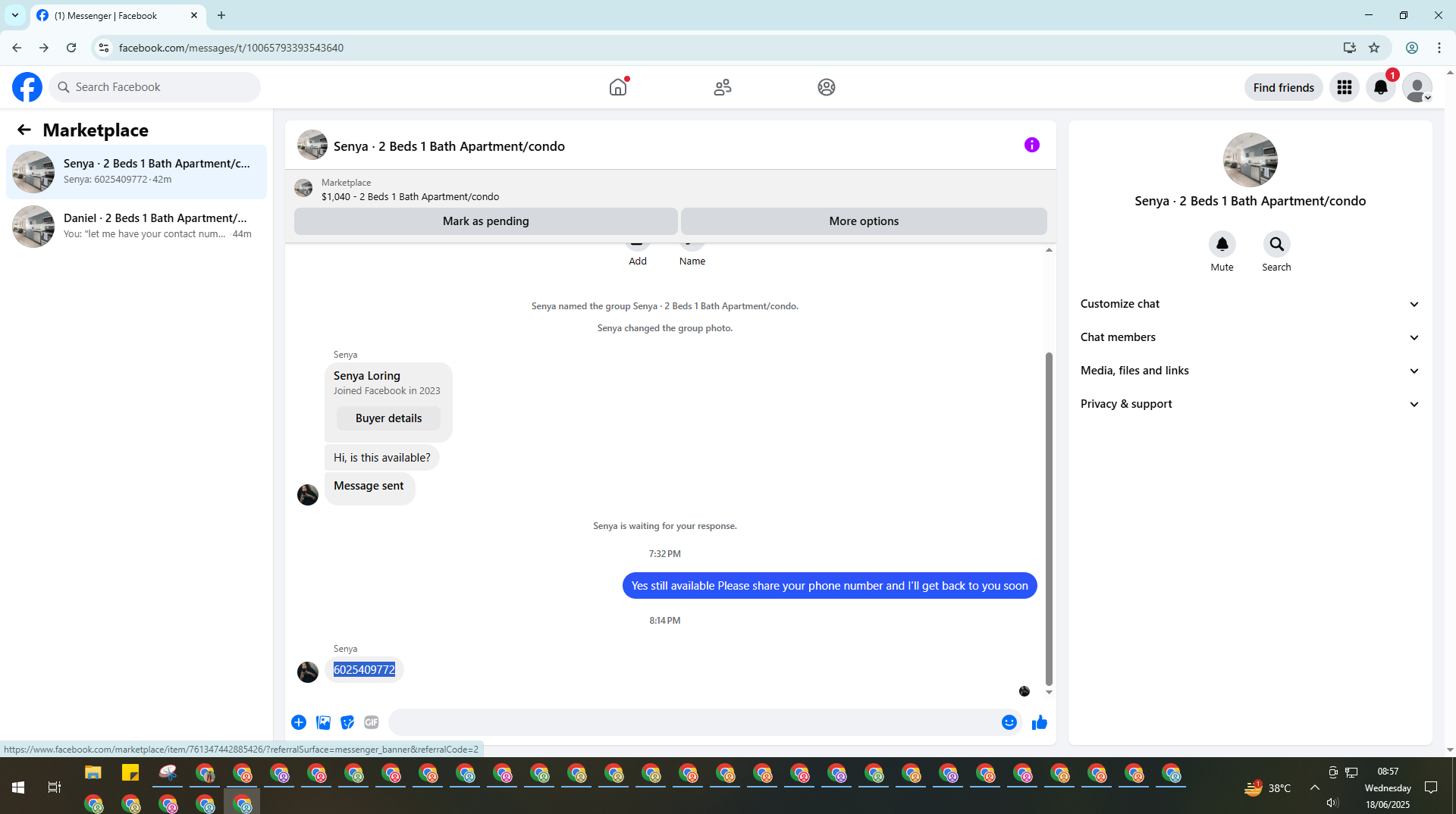1456x814 pixels.
Task: Bookmark this page with the star icon
Action: click(1374, 48)
